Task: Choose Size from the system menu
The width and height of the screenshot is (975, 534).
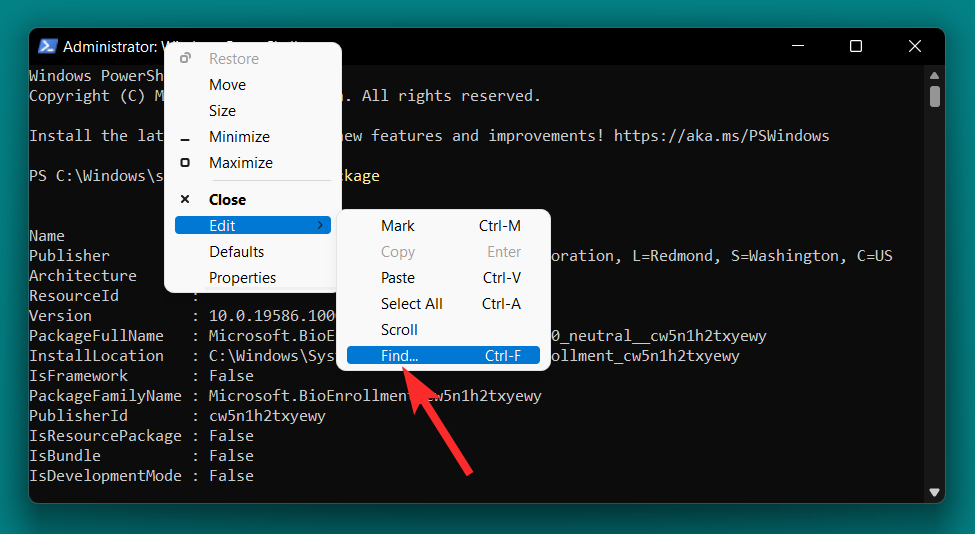Action: click(x=222, y=111)
